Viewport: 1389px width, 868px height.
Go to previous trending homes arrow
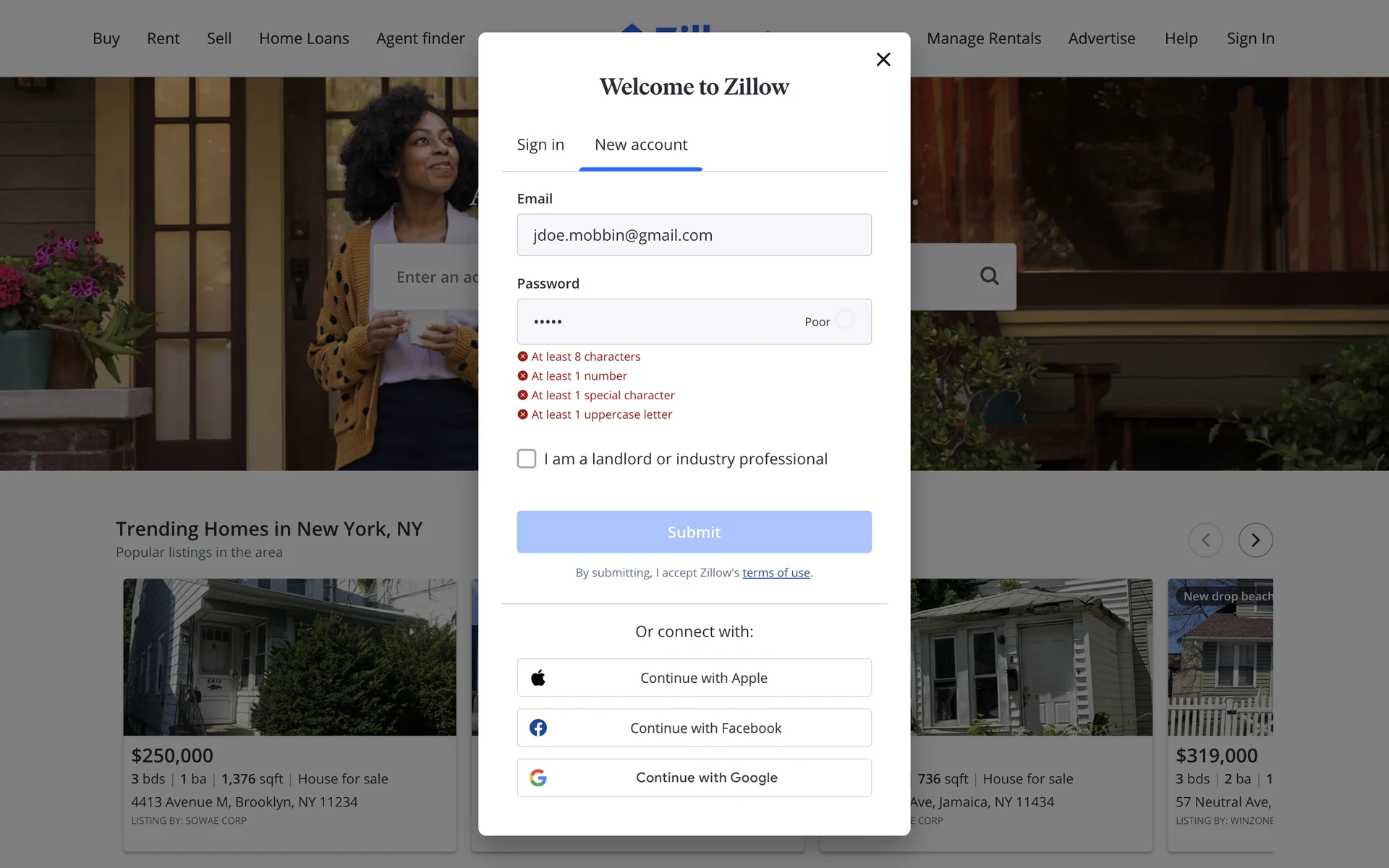click(x=1205, y=540)
